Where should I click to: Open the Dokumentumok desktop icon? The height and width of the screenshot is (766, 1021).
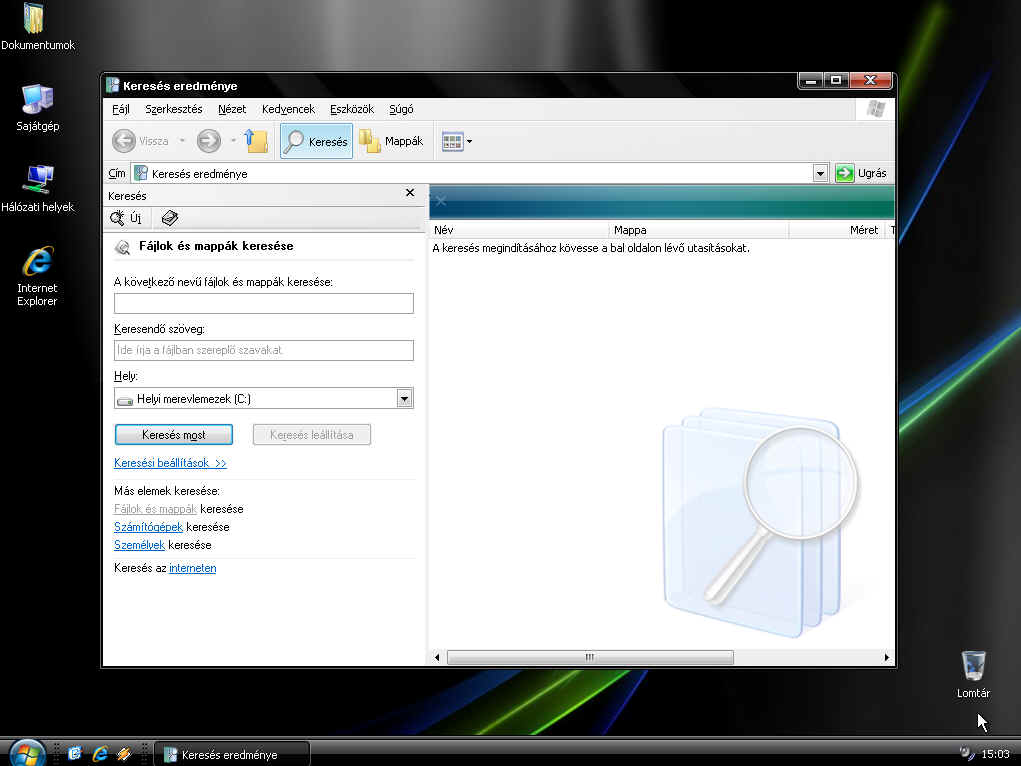tap(37, 27)
